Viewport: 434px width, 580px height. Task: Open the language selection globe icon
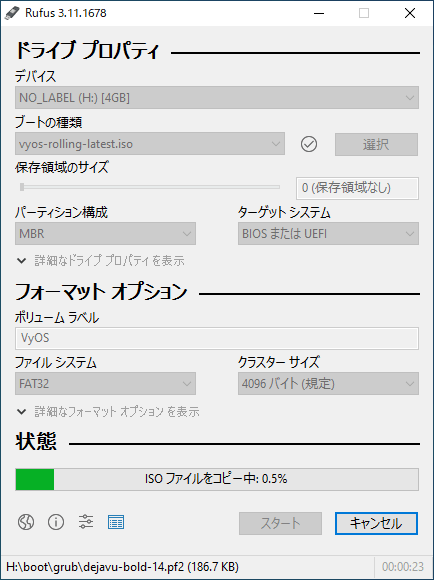tap(26, 522)
